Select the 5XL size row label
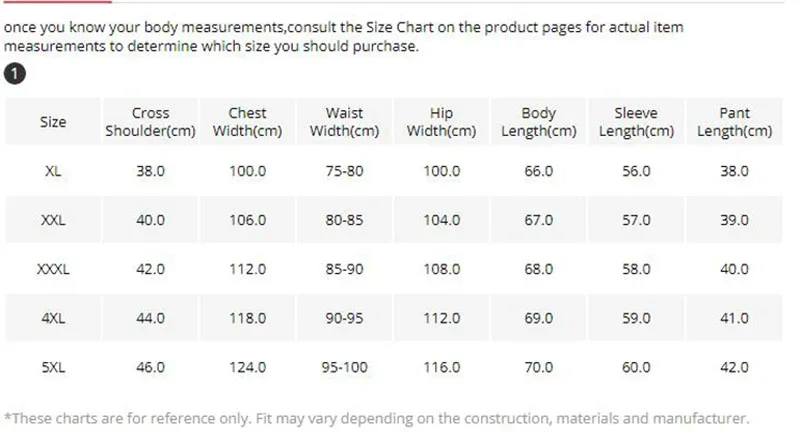This screenshot has width=800, height=442. (x=53, y=367)
